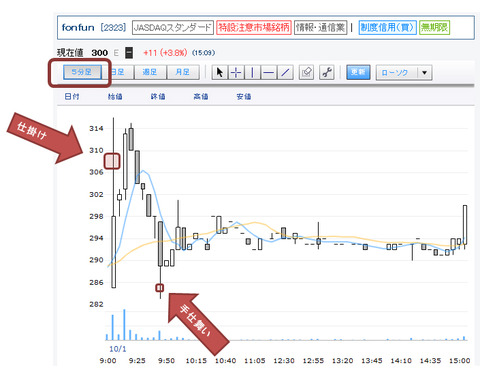Click the final tall candlestick near 15:00
Viewport: 480px width, 374px height.
click(465, 225)
